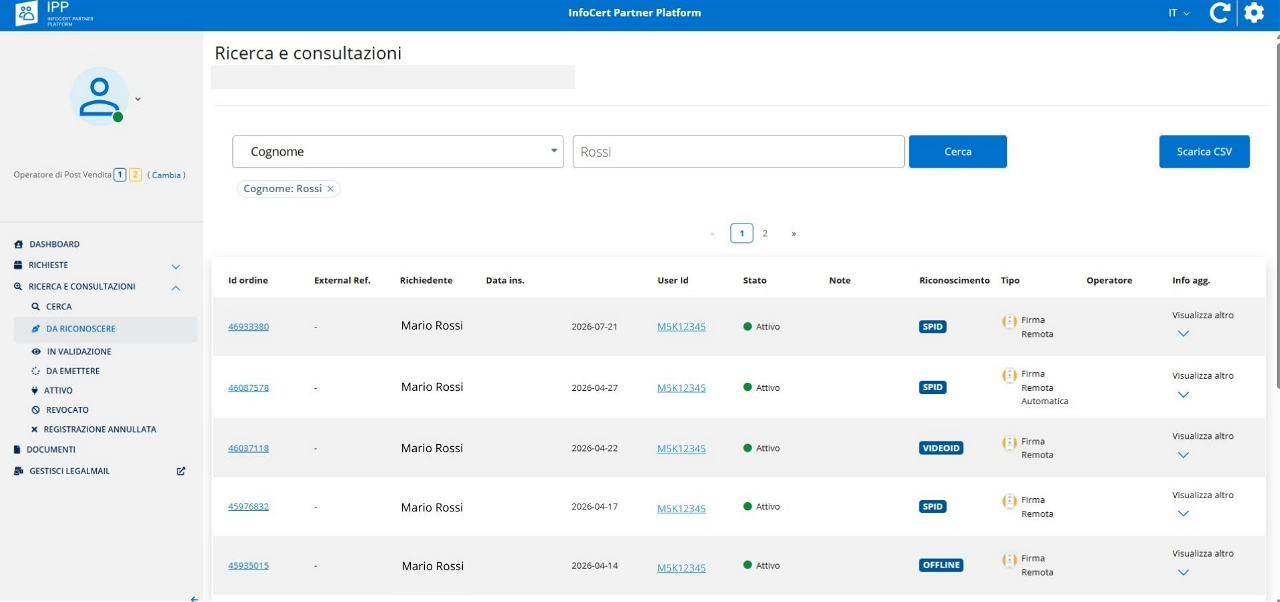The image size is (1280, 602).
Task: Collapse the sidebar with the arrow icon
Action: point(194,598)
